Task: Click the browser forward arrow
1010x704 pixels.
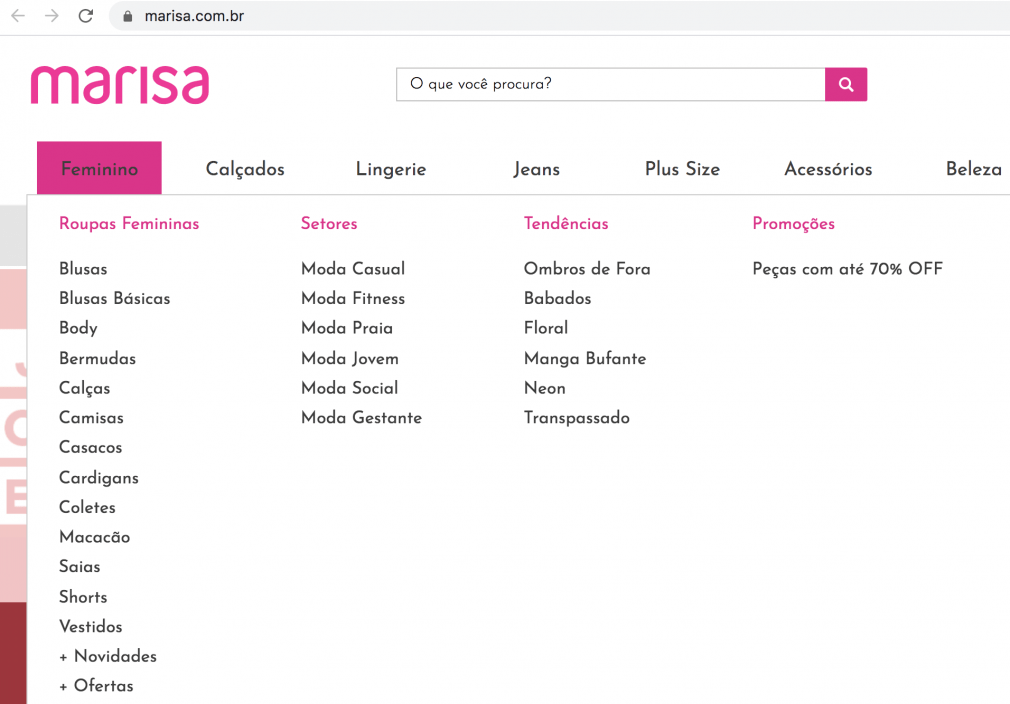Action: (x=52, y=15)
